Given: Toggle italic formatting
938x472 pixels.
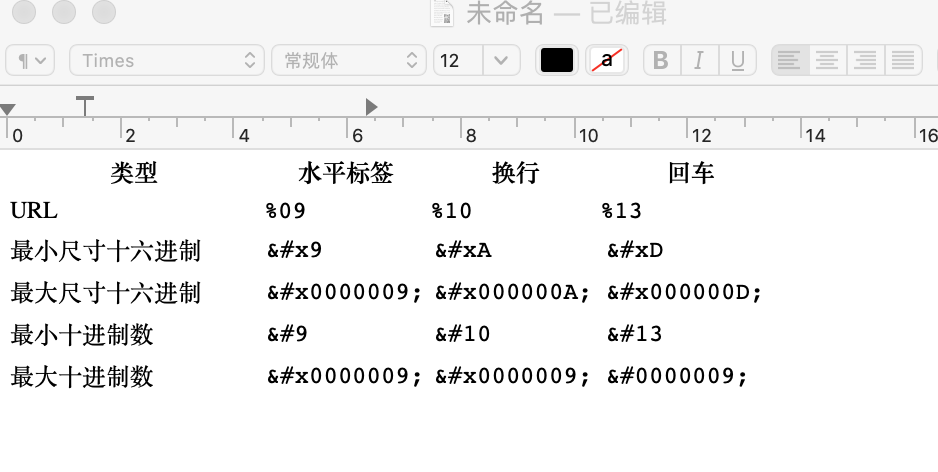Looking at the screenshot, I should coord(699,60).
